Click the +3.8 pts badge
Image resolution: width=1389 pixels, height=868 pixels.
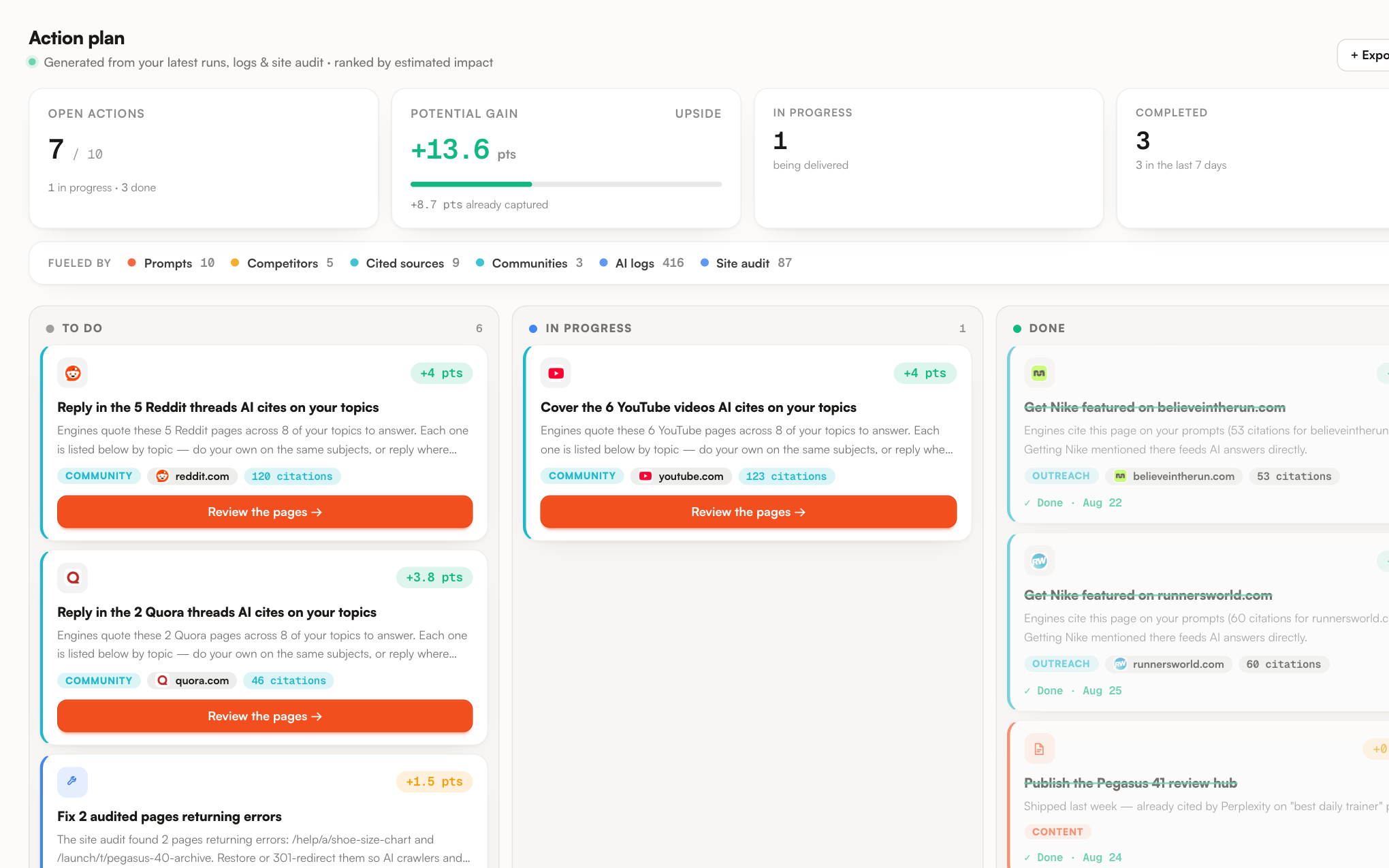434,577
